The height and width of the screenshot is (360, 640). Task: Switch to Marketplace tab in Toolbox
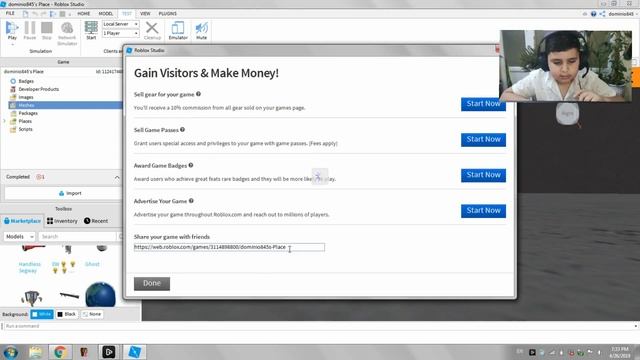coord(22,221)
